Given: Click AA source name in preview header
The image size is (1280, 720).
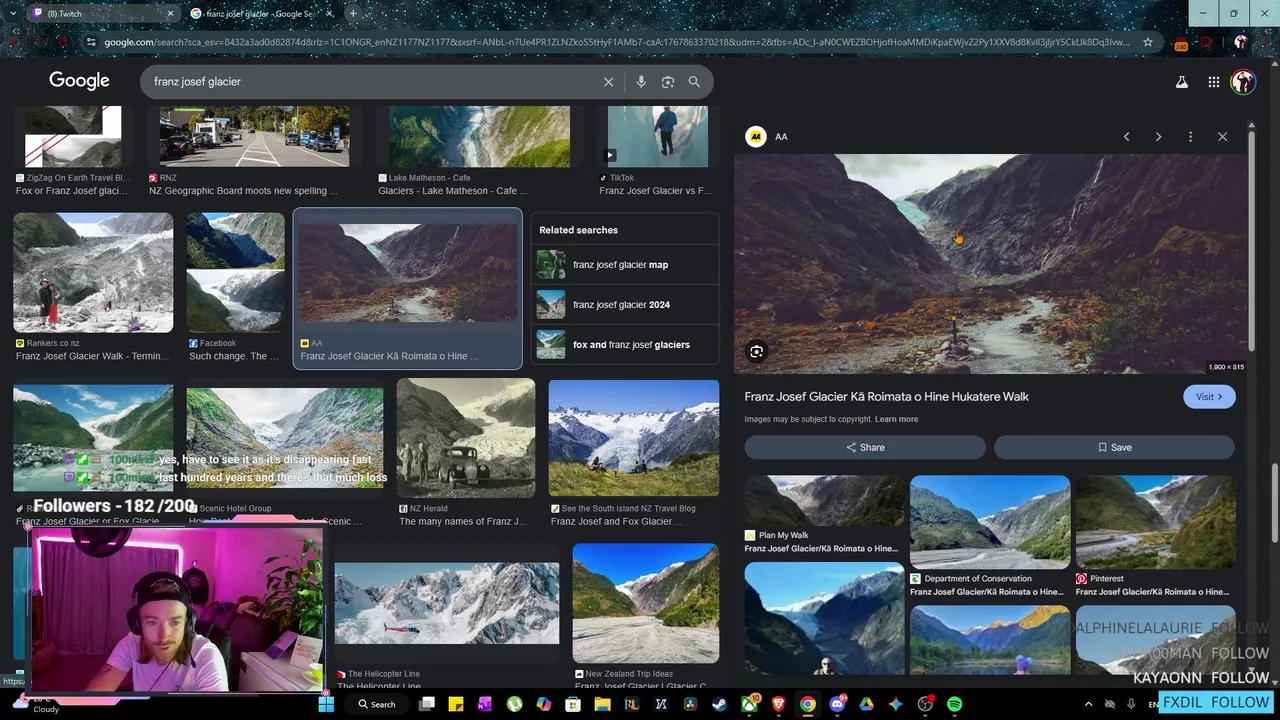Looking at the screenshot, I should [x=781, y=137].
